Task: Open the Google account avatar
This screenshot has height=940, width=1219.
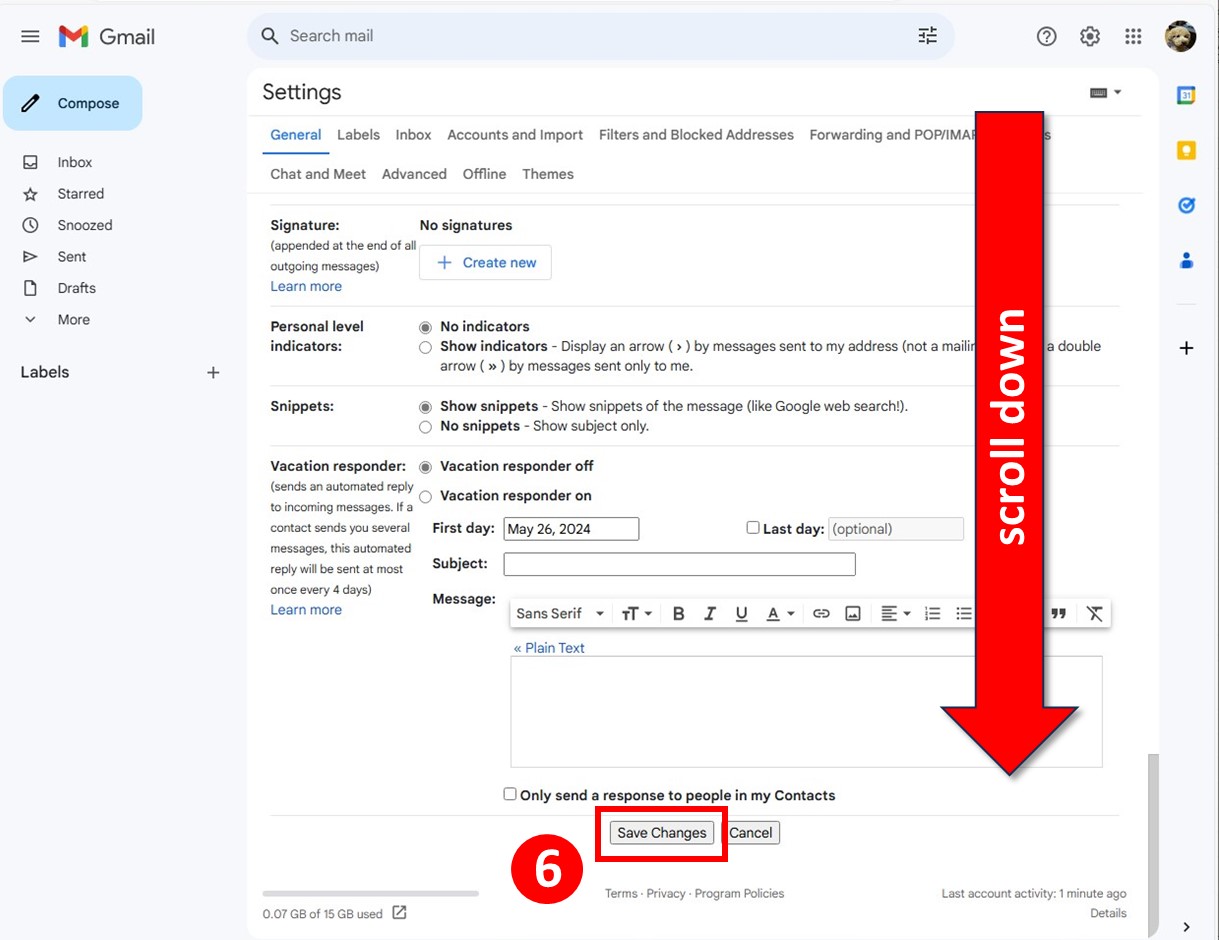Action: tap(1181, 37)
